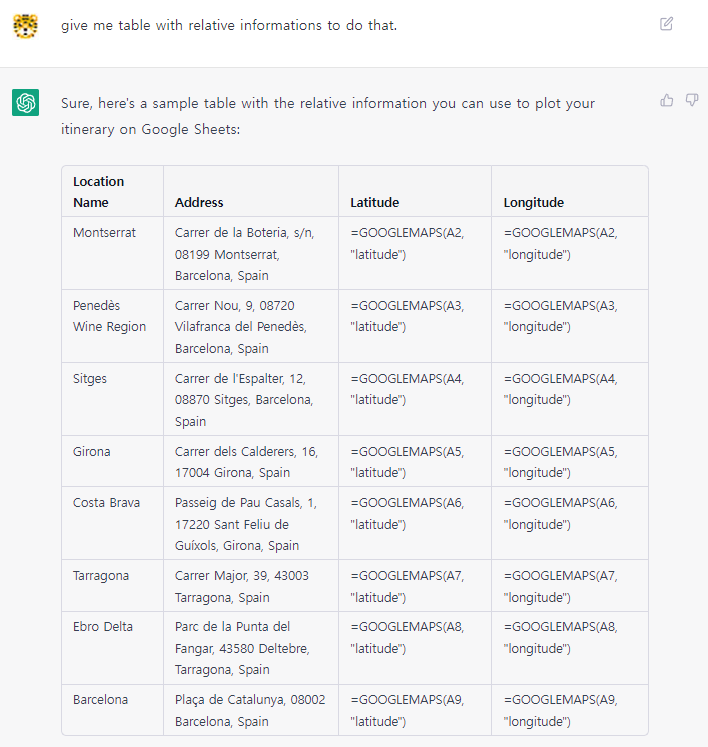Click the =GOOGLEMAPS(A6, "longitude") cell
Image resolution: width=708 pixels, height=747 pixels.
point(570,523)
